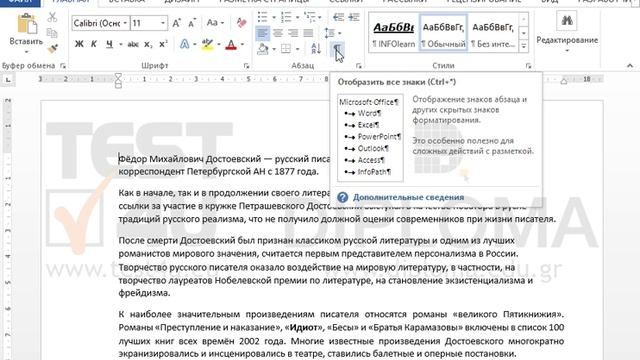Viewport: 640px width, 360px height.
Task: Open Дополнительные сведения help link
Action: 408,198
